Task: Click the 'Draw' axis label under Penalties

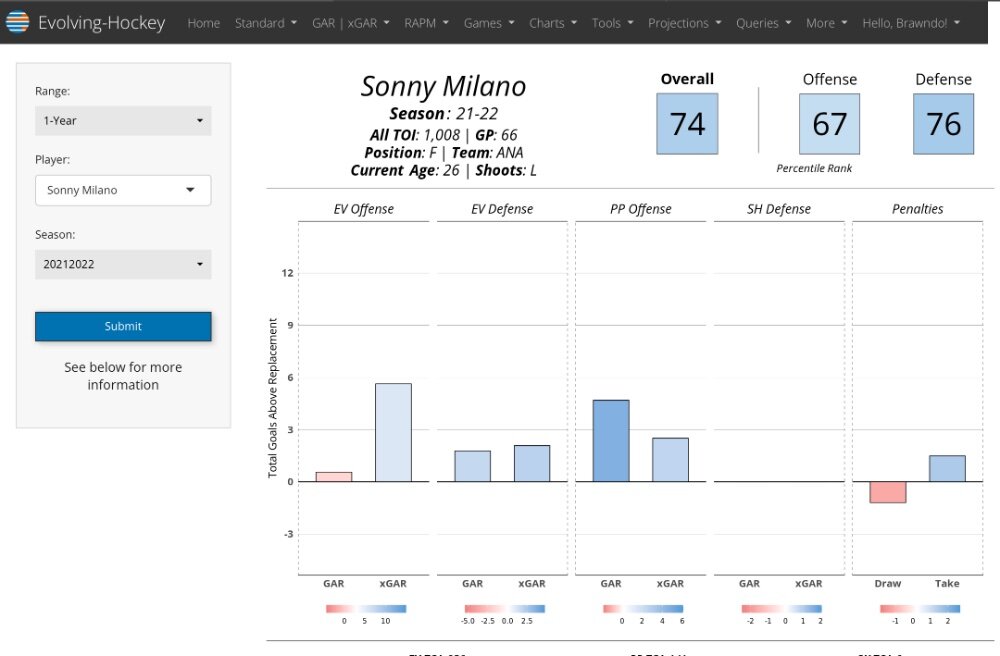Action: 888,583
